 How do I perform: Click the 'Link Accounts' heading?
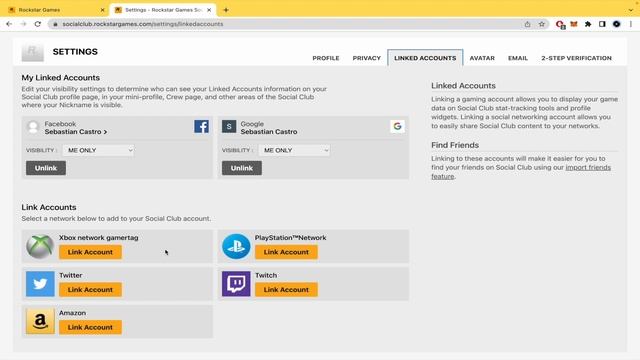tap(49, 207)
